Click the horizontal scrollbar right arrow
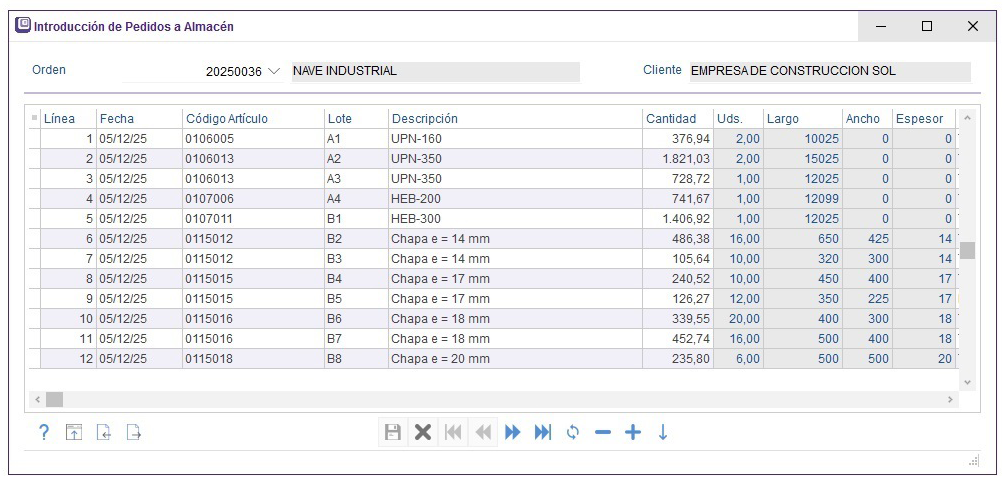The image size is (1006, 485). (951, 400)
